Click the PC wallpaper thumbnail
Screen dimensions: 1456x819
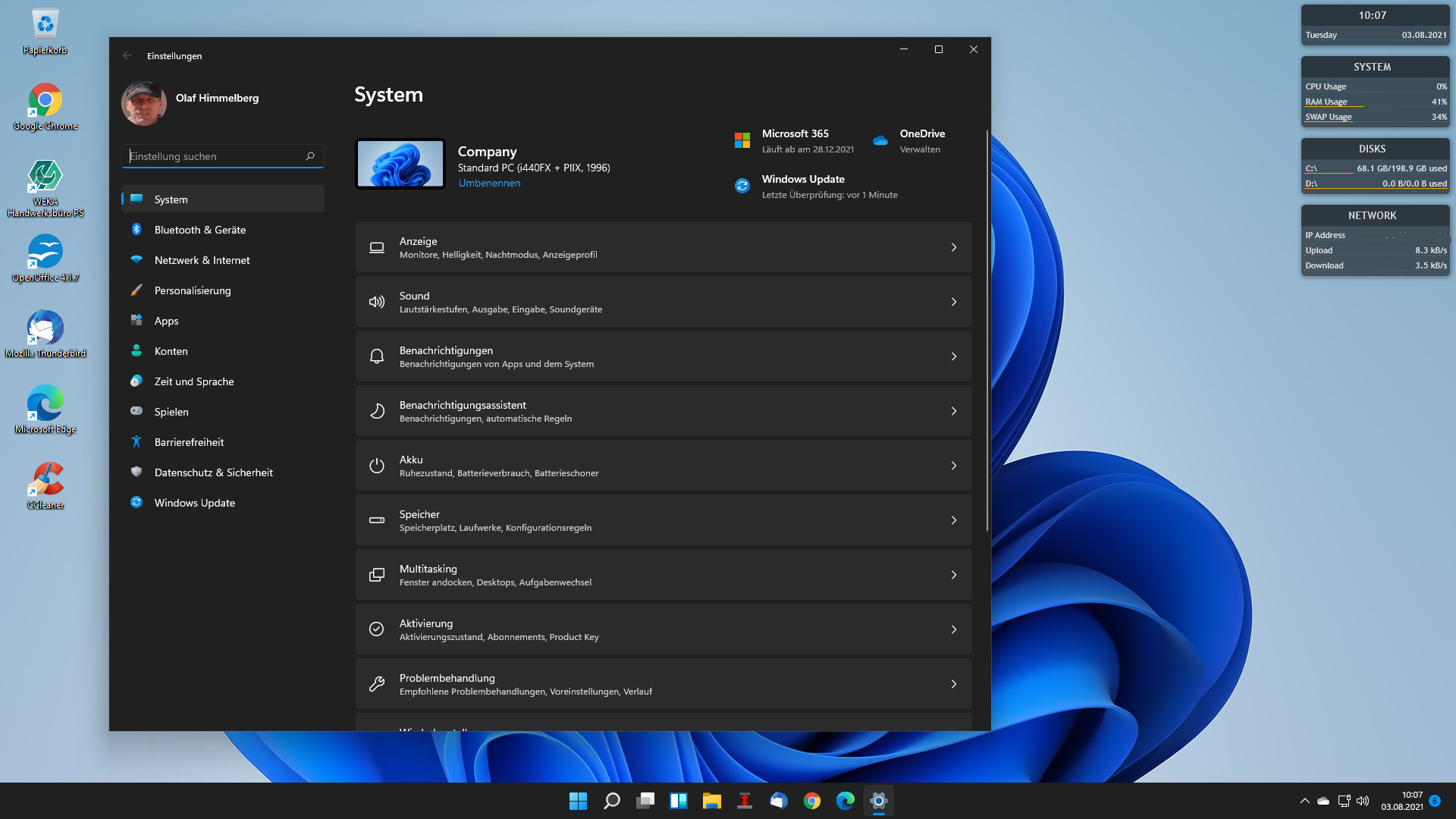tap(400, 164)
